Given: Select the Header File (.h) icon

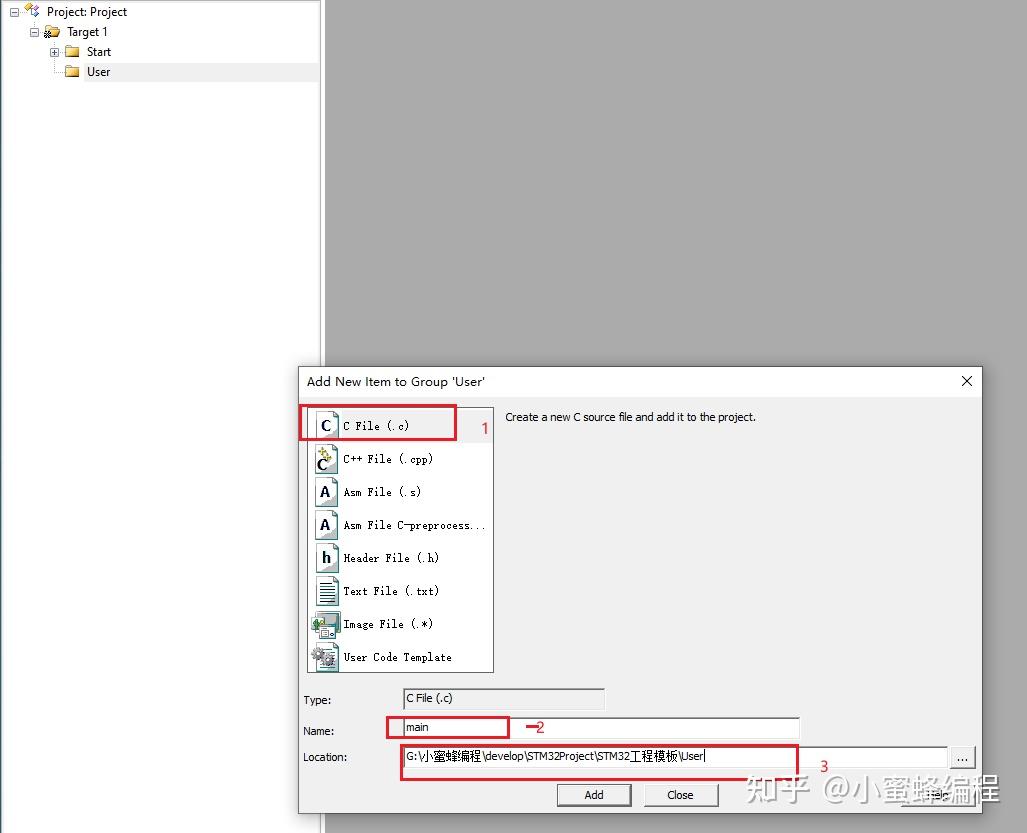Looking at the screenshot, I should [326, 558].
